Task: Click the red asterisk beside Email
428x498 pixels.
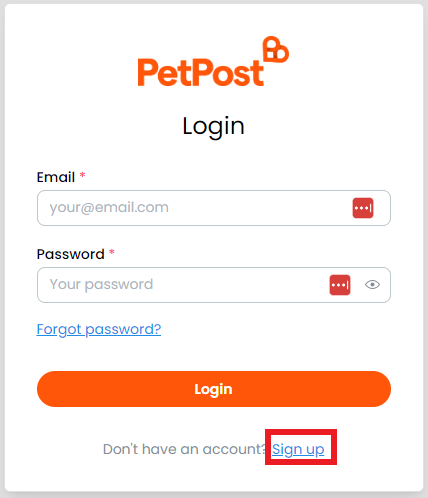Action: click(x=82, y=175)
